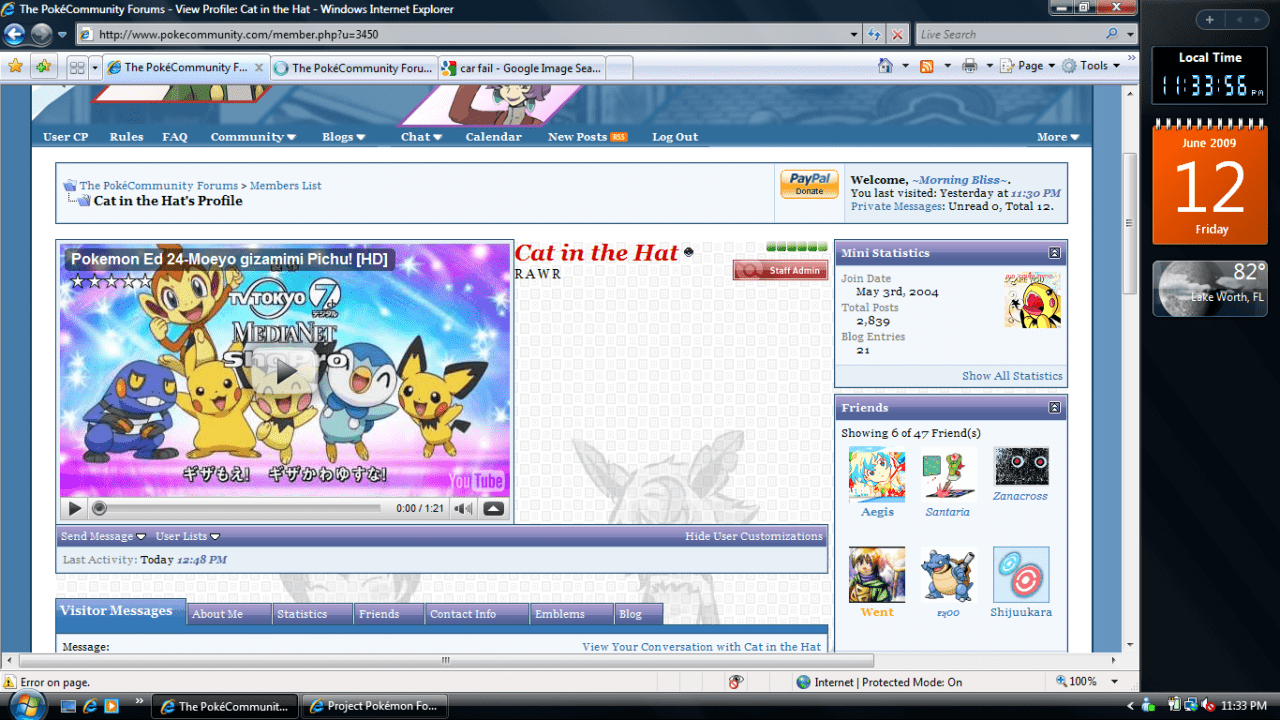
Task: Launch Internet Explorer from Quick Launch
Action: (90, 706)
